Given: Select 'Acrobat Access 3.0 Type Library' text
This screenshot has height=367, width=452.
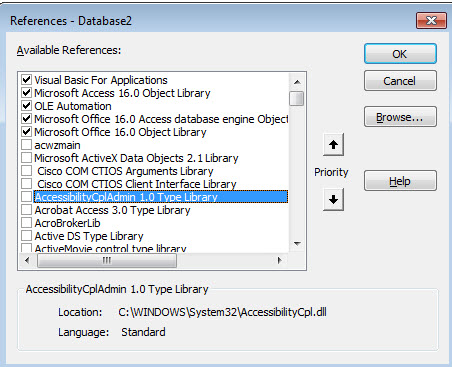Looking at the screenshot, I should (112, 210).
